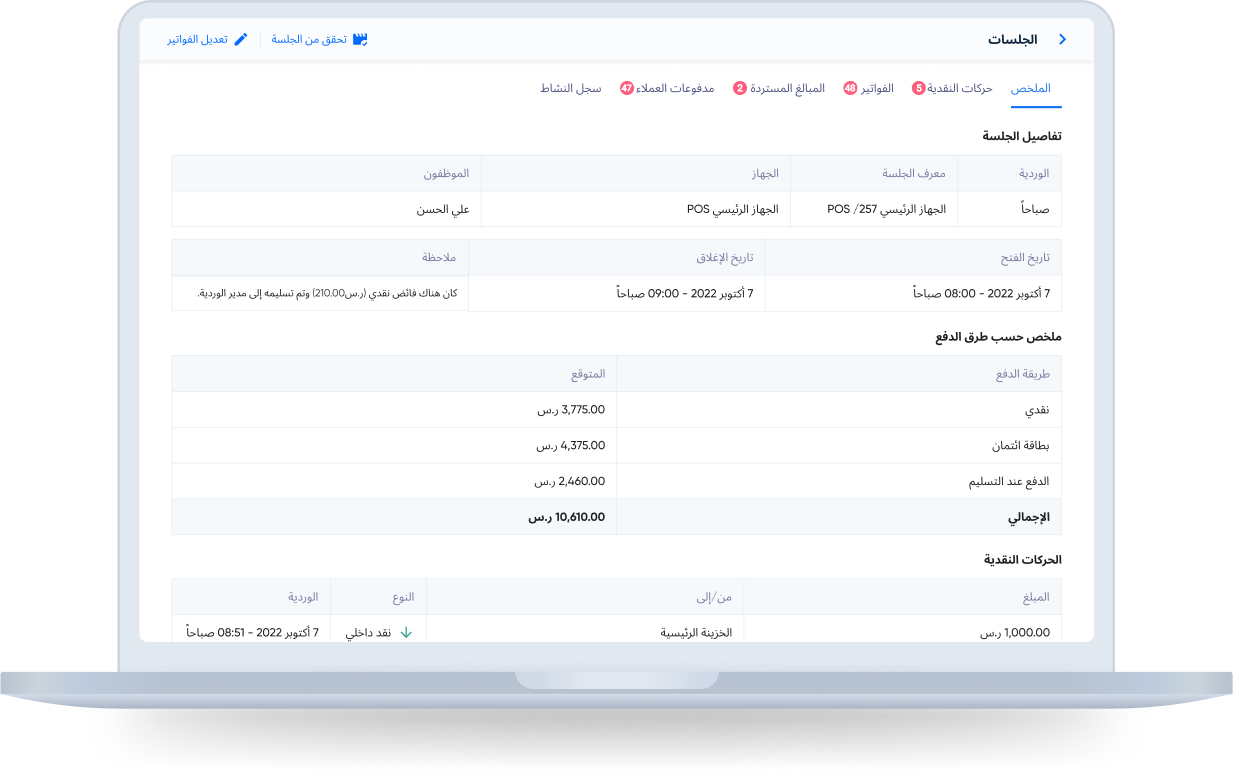
Task: Click the green down arrow by نقد داخلي
Action: tap(405, 633)
